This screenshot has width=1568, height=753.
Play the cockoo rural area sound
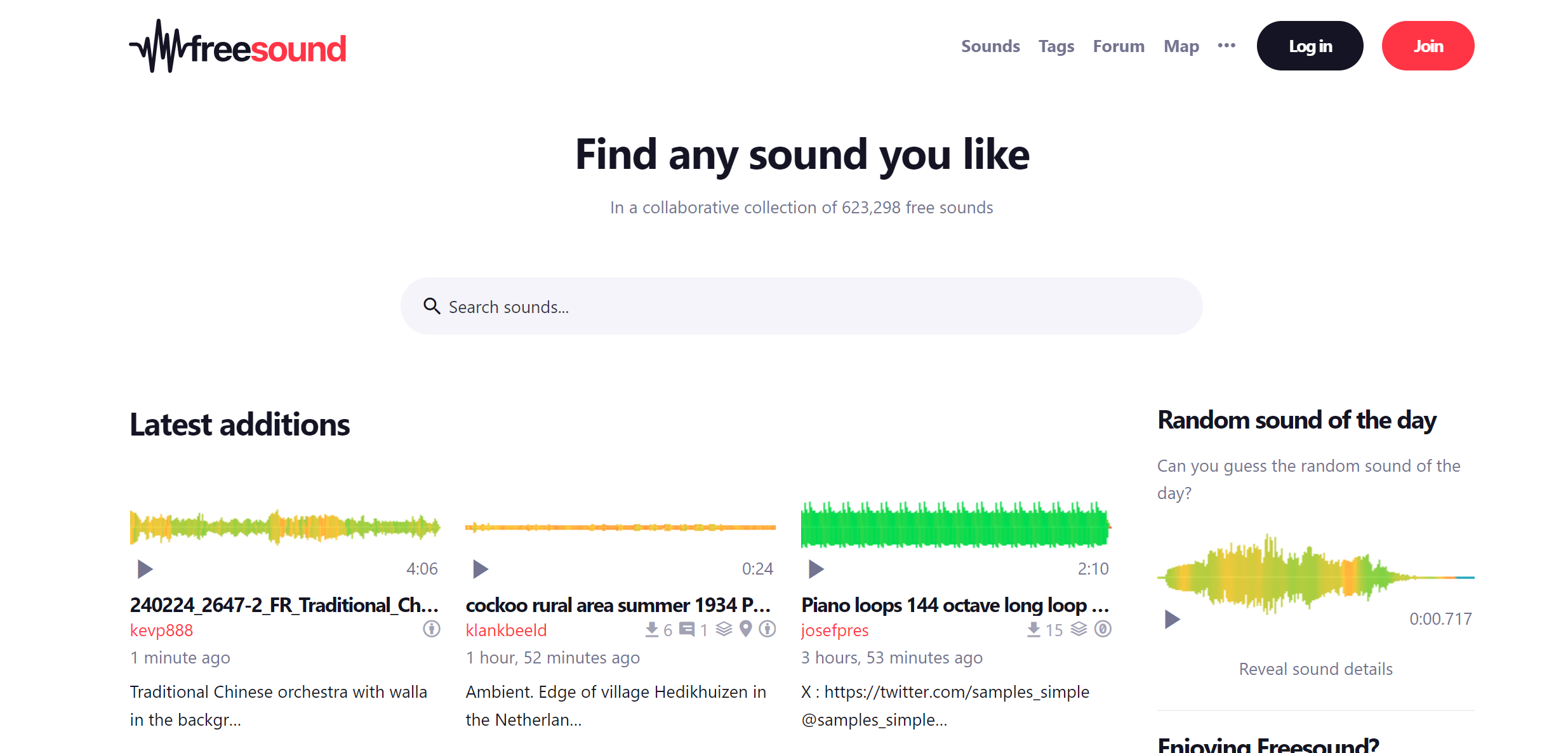pyautogui.click(x=481, y=569)
